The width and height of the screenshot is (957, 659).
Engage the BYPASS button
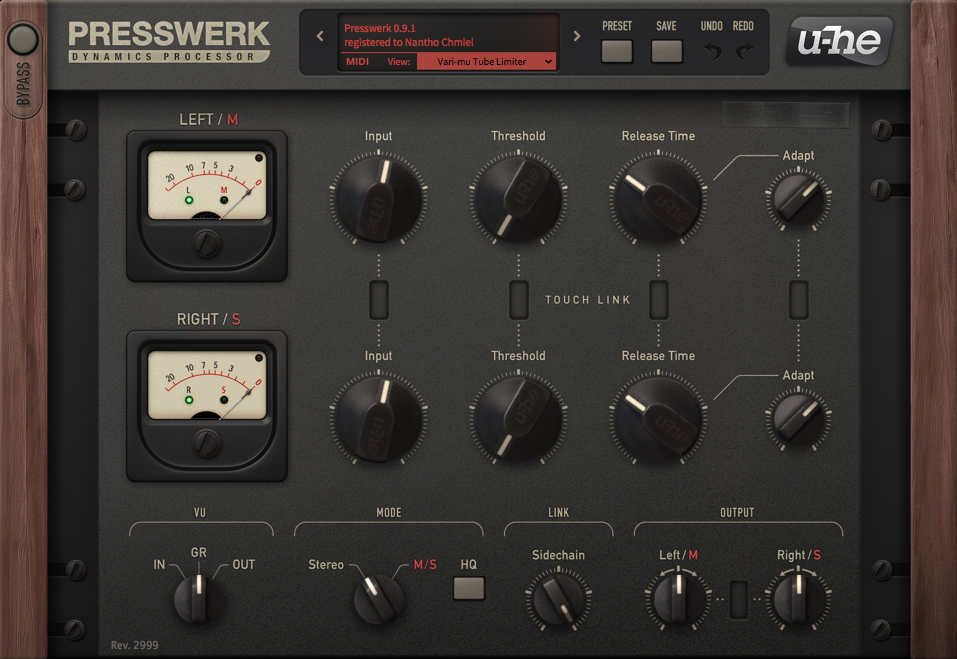click(22, 41)
